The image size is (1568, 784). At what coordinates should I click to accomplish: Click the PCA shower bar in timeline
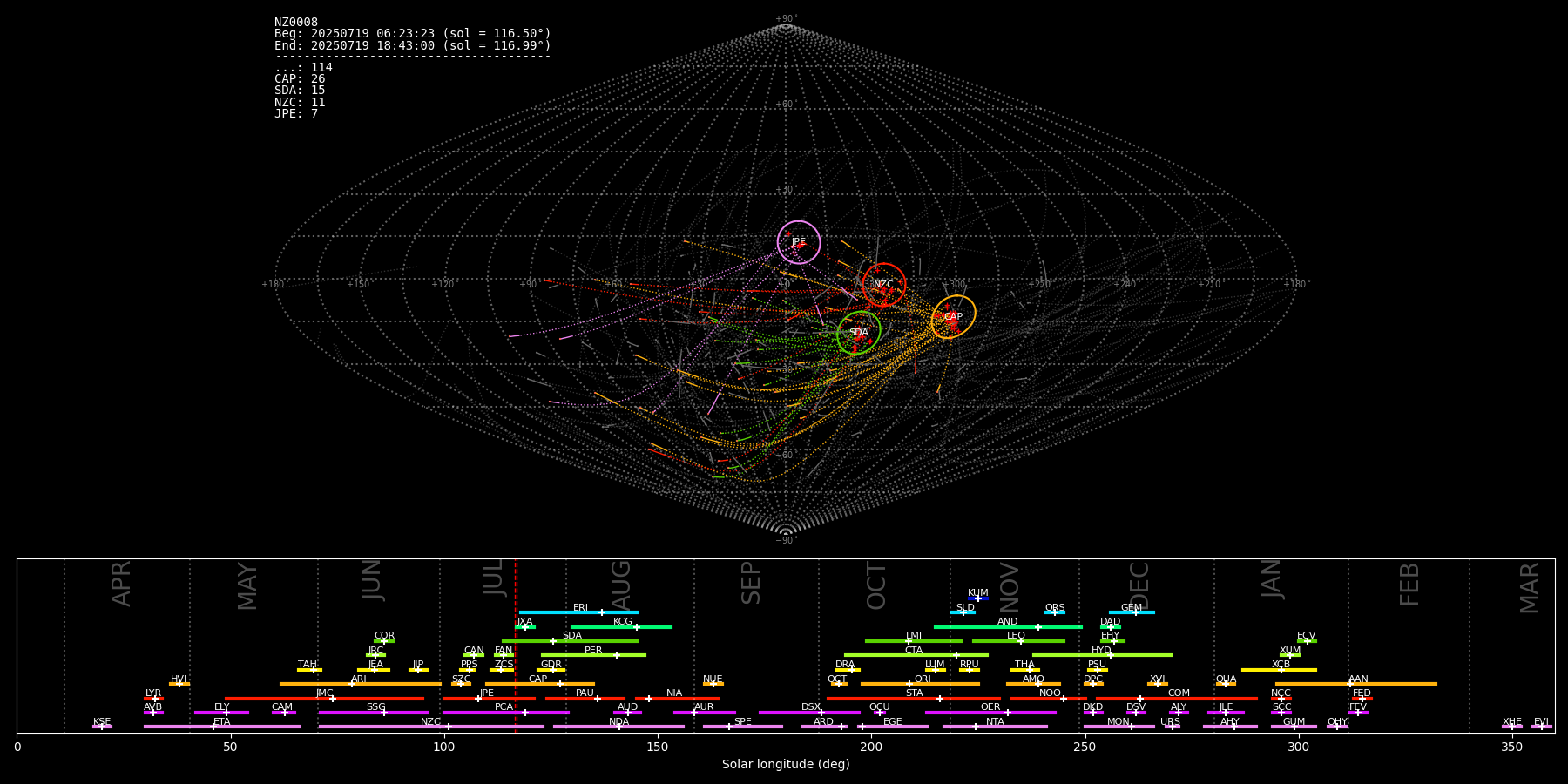click(505, 712)
